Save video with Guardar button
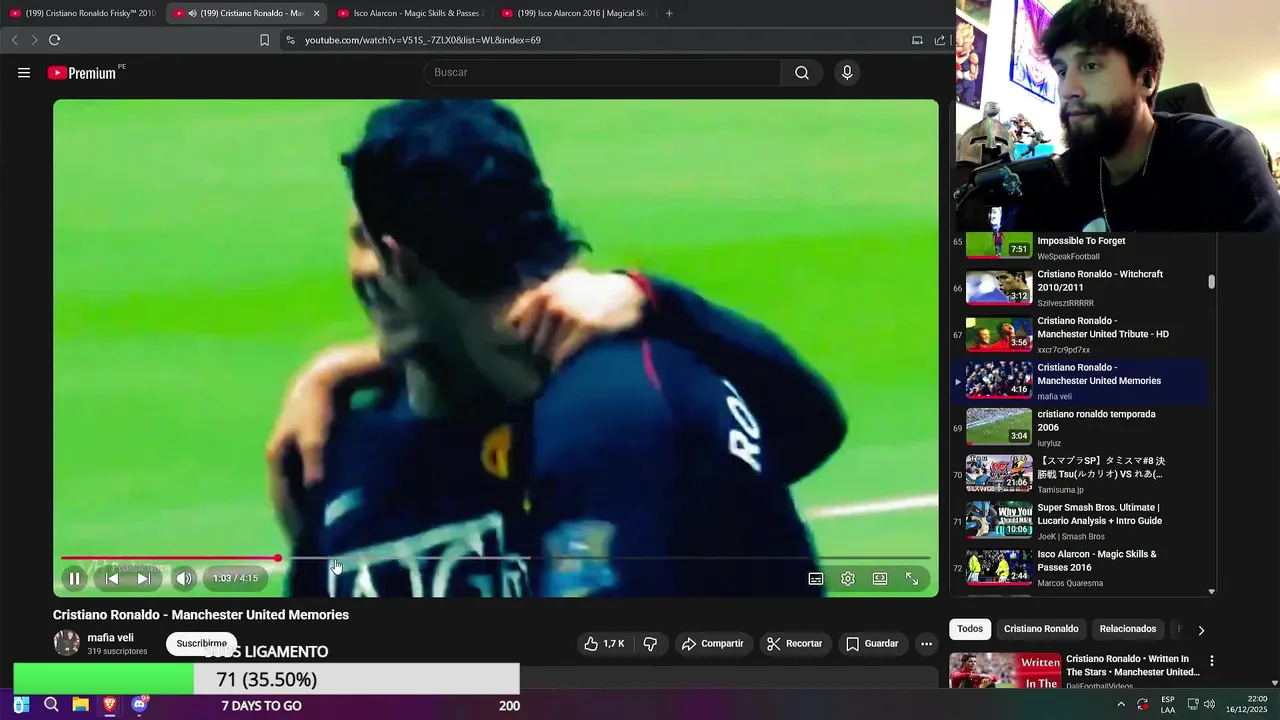This screenshot has height=720, width=1280. coord(872,644)
